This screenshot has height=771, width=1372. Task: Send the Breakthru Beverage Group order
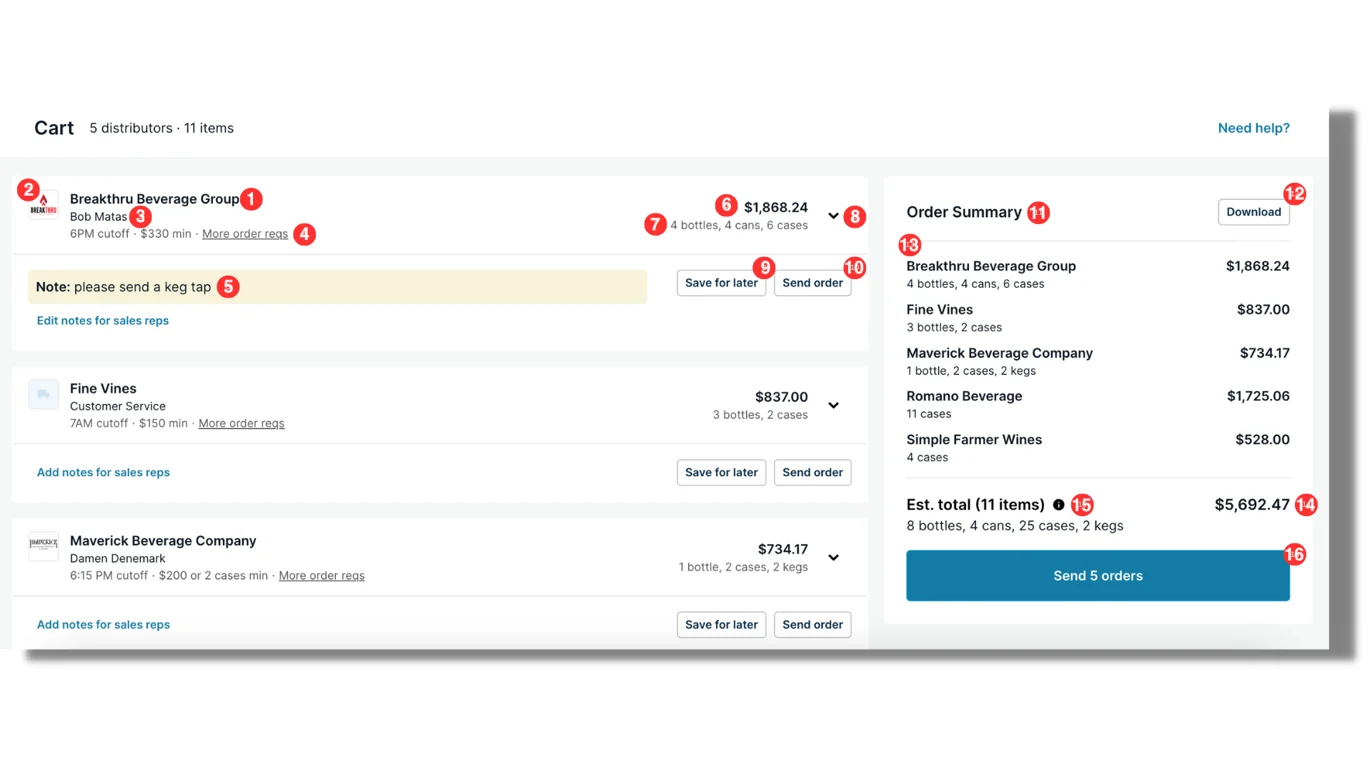[812, 282]
